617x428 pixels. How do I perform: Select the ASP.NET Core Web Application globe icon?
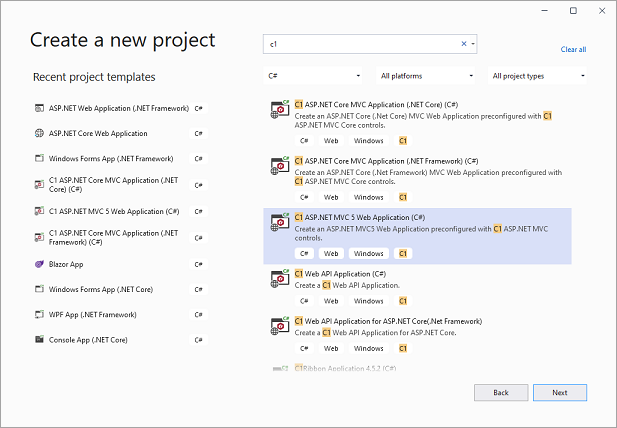tap(40, 133)
